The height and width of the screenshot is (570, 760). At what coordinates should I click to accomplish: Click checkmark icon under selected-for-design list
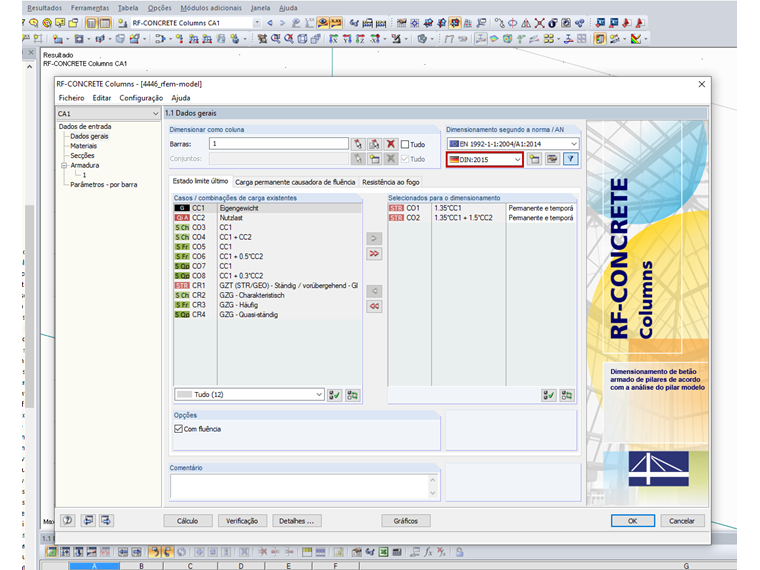click(x=548, y=395)
